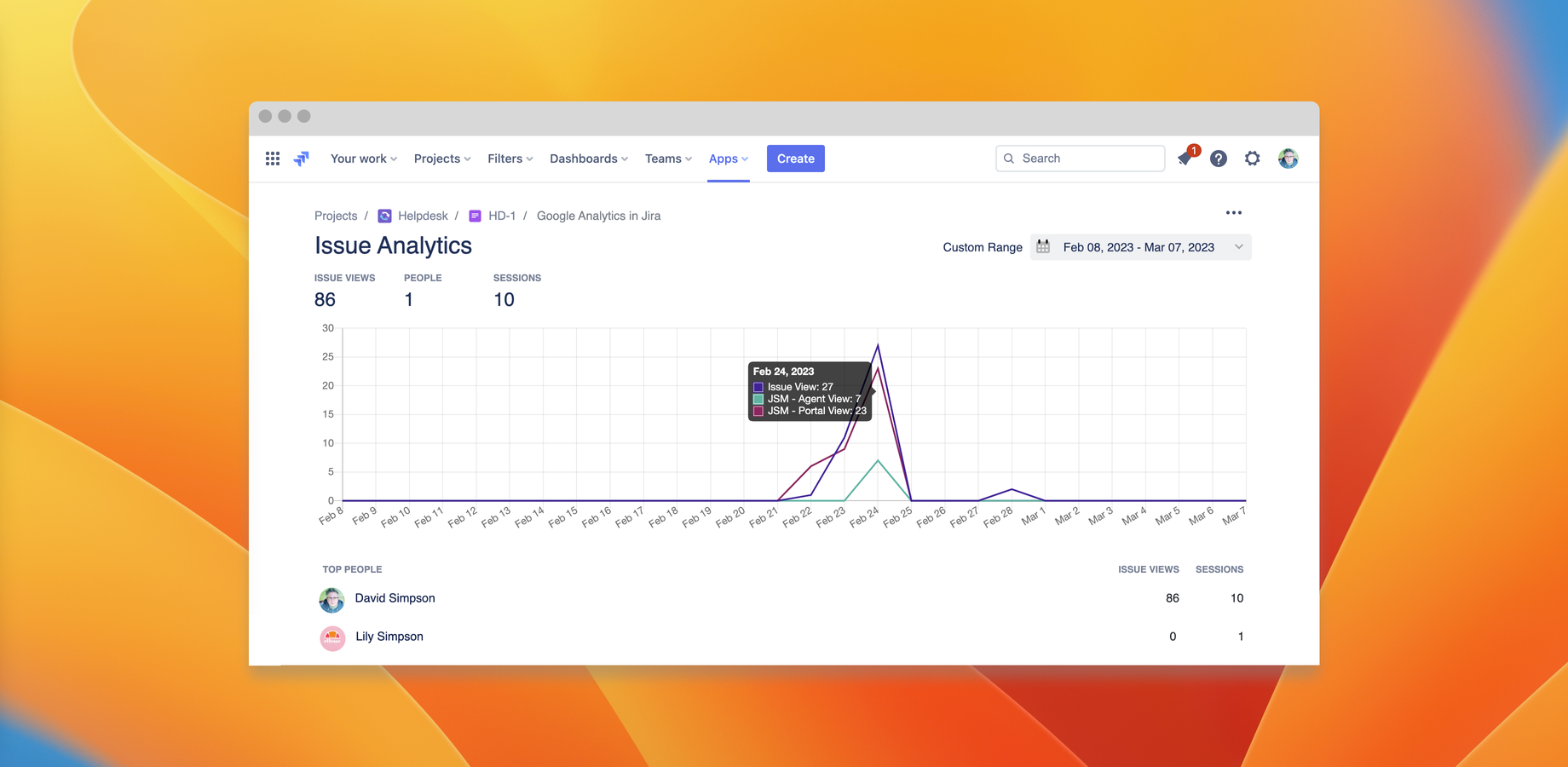
Task: Expand the Teams menu
Action: click(668, 159)
